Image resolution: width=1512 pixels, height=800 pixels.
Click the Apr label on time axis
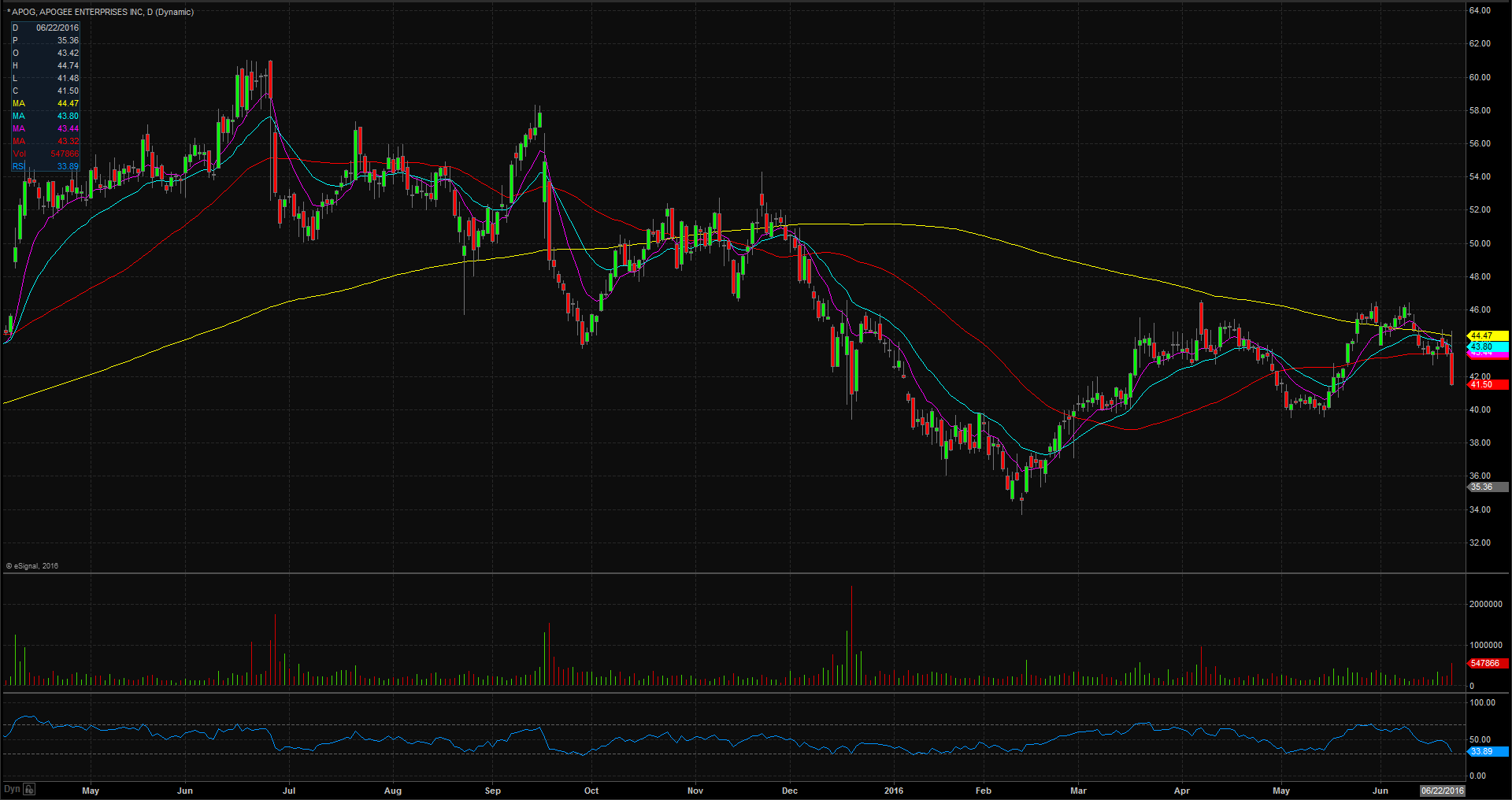pos(1182,791)
